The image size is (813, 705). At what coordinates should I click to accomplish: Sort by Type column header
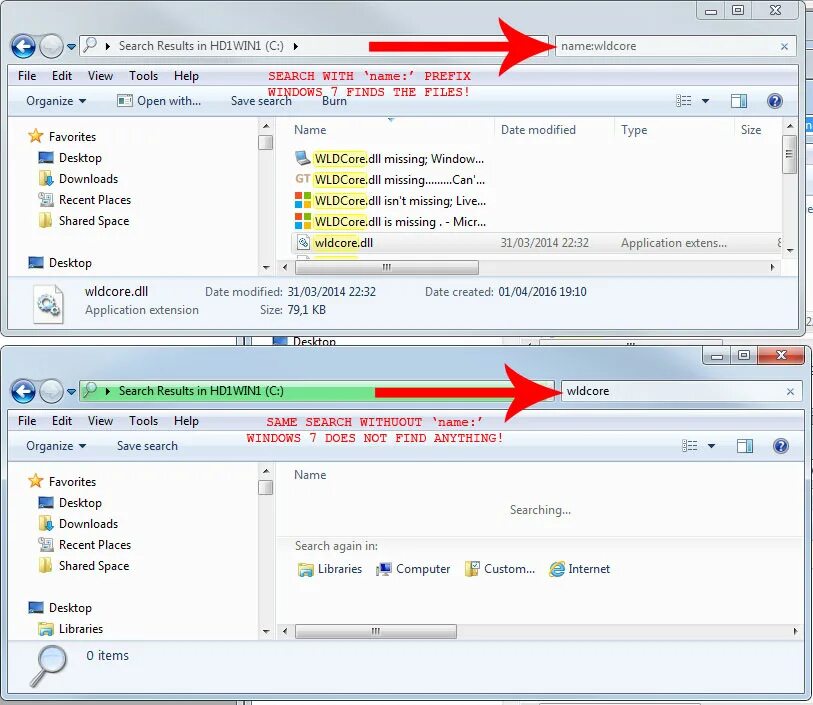click(x=634, y=130)
